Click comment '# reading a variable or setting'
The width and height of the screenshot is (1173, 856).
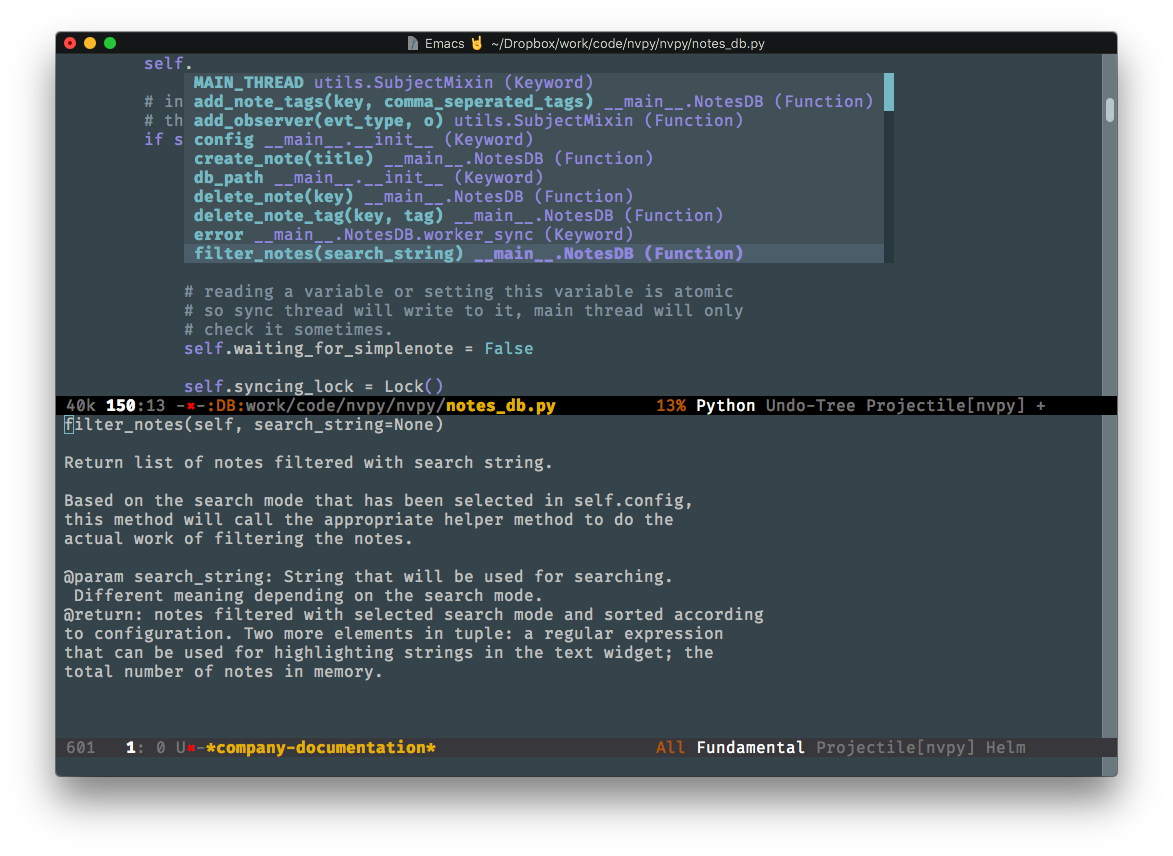coord(459,292)
